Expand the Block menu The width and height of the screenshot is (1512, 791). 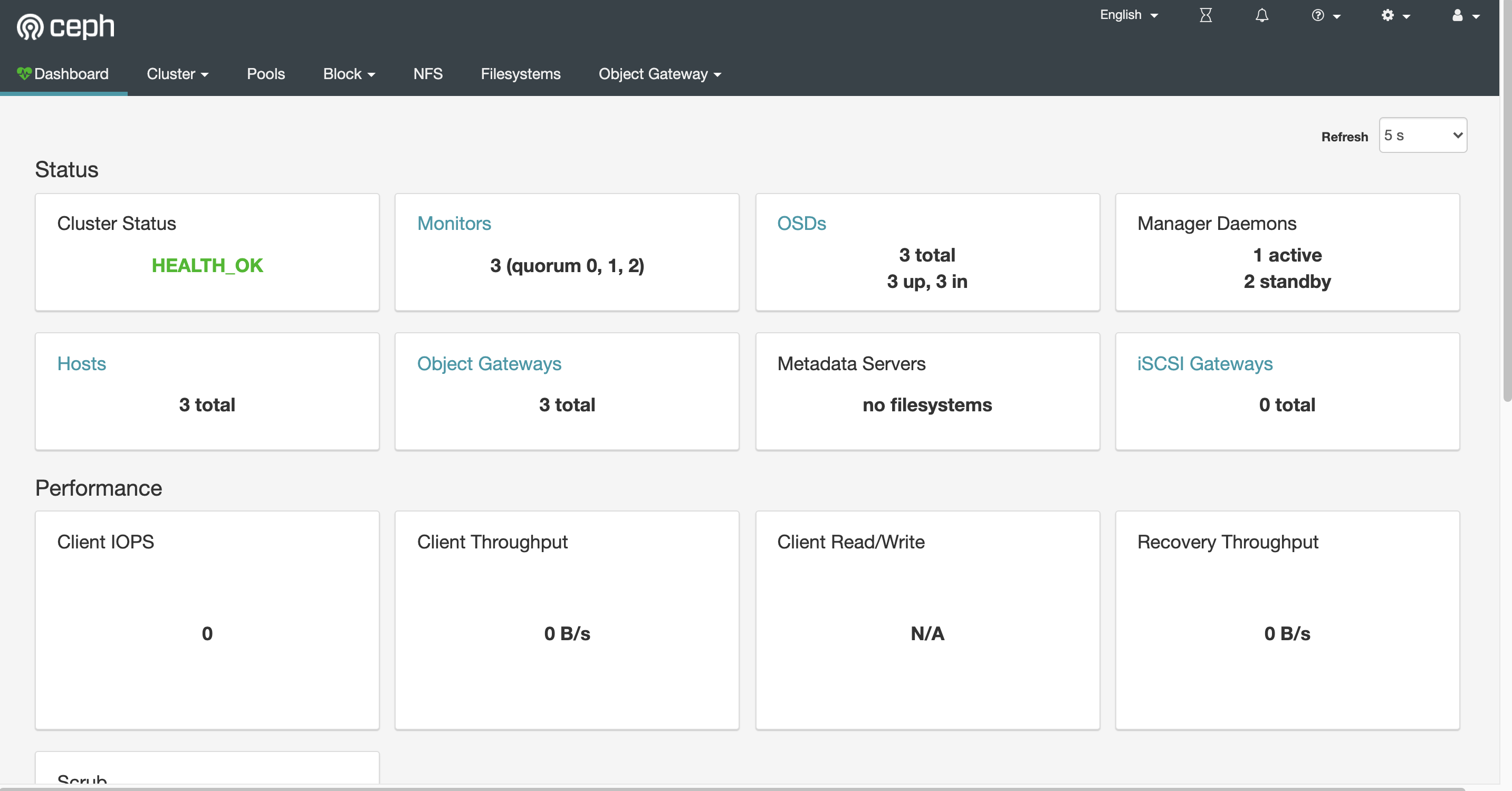(349, 74)
